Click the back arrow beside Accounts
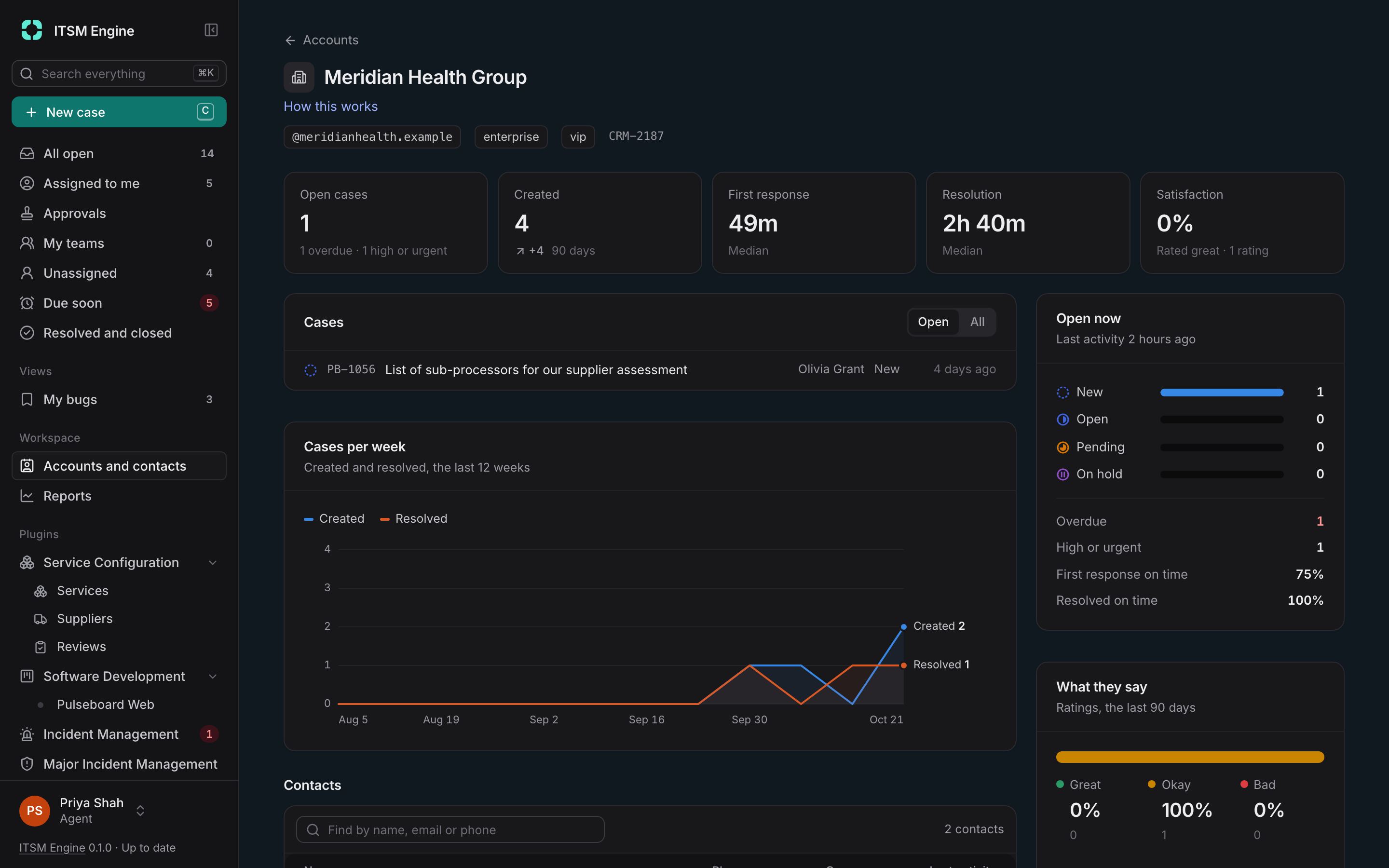 point(290,40)
